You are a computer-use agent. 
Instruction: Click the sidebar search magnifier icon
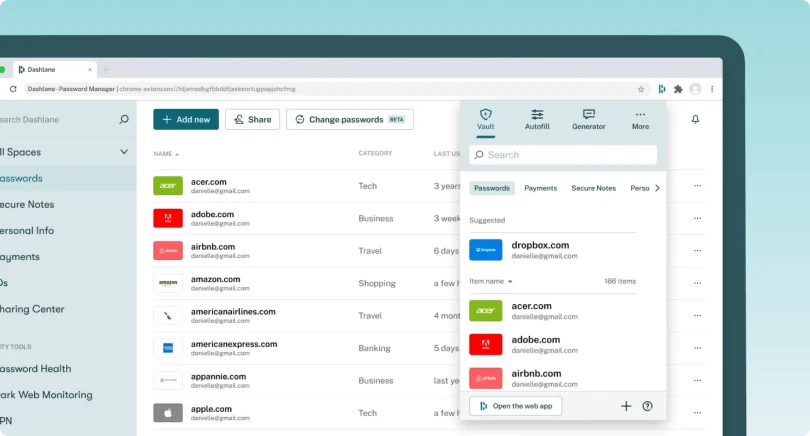pyautogui.click(x=124, y=119)
